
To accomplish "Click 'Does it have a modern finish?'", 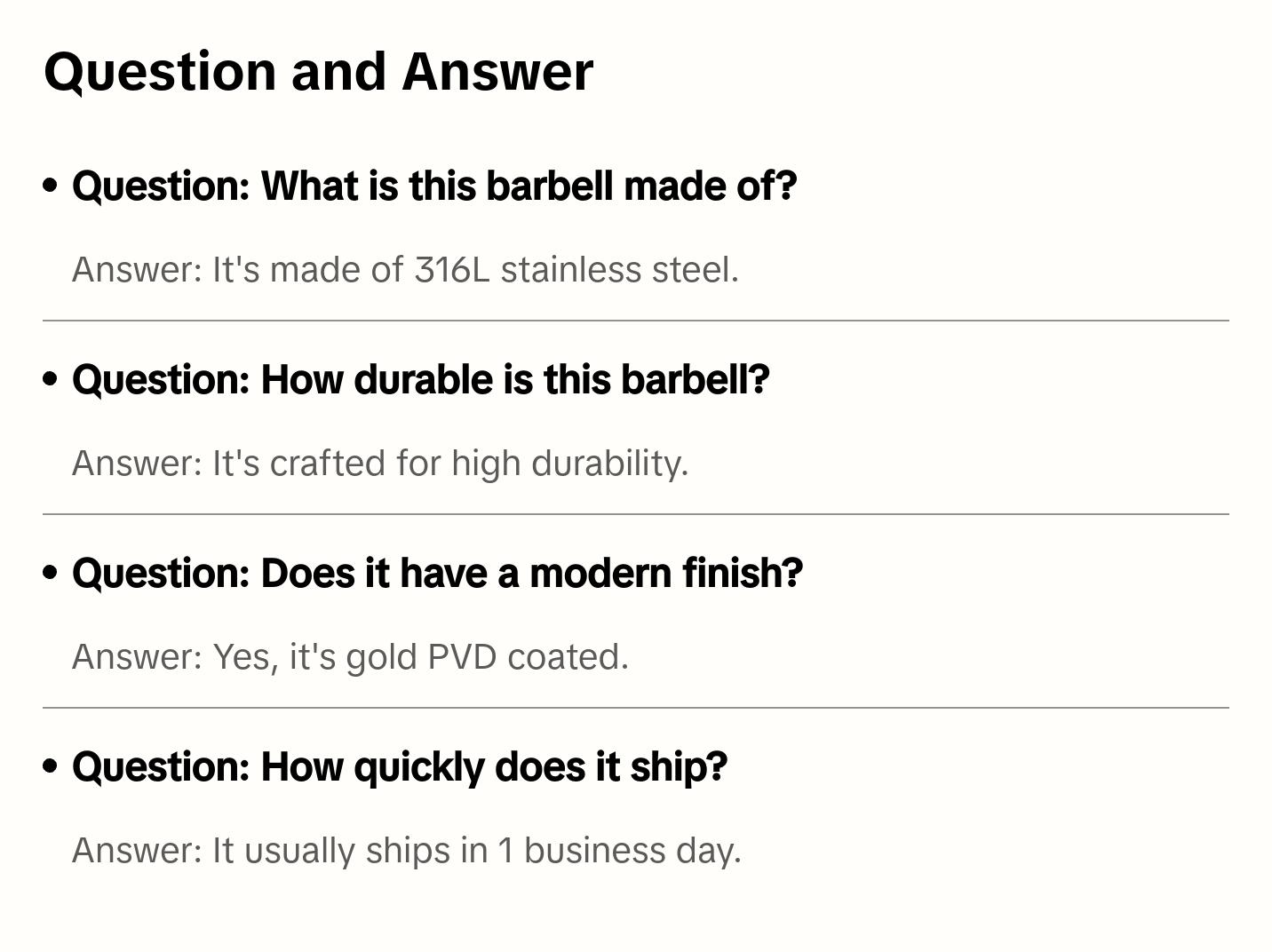I will tap(437, 574).
